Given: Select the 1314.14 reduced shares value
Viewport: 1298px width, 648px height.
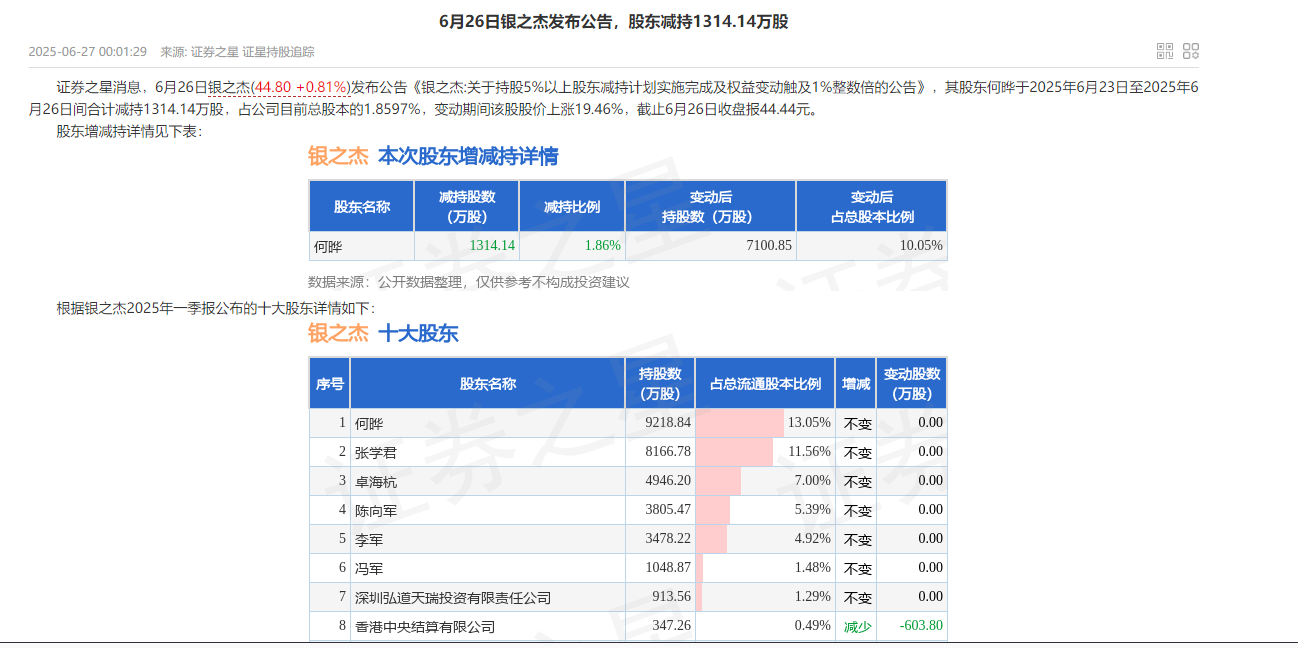Looking at the screenshot, I should point(492,245).
